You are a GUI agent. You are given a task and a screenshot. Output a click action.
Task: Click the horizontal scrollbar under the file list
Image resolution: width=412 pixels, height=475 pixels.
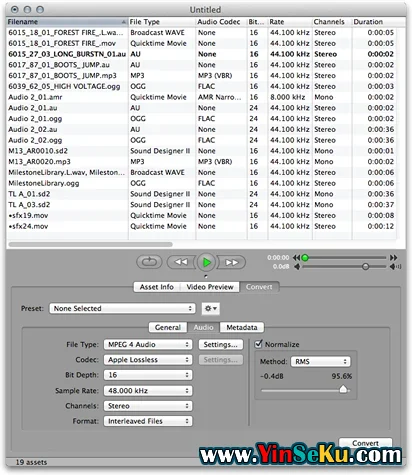point(90,244)
